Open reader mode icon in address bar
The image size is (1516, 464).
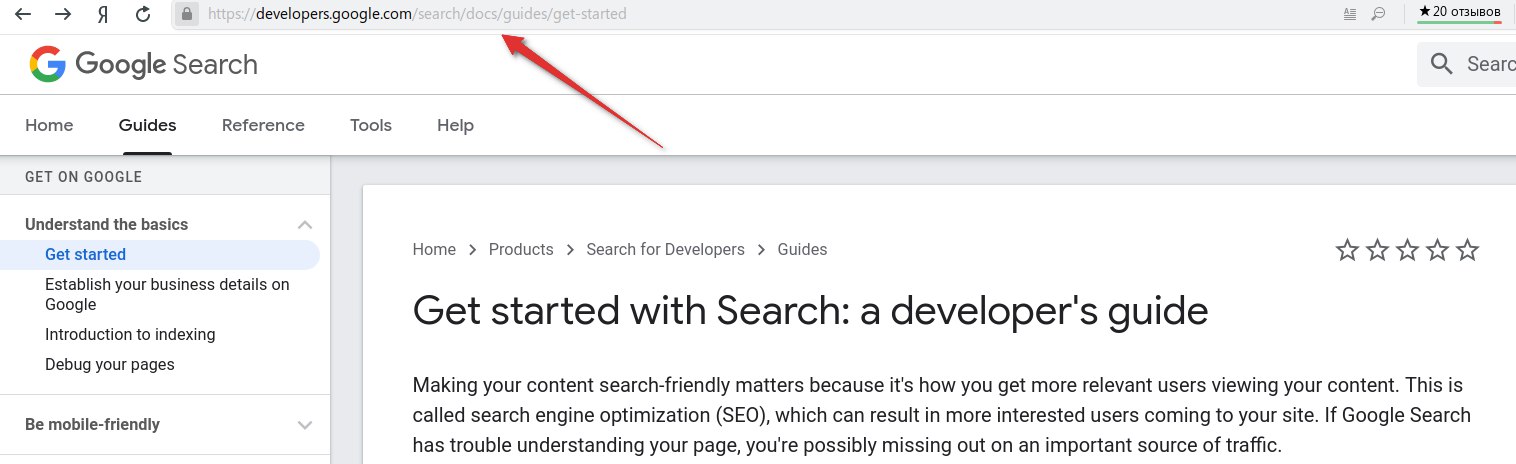tap(1350, 14)
